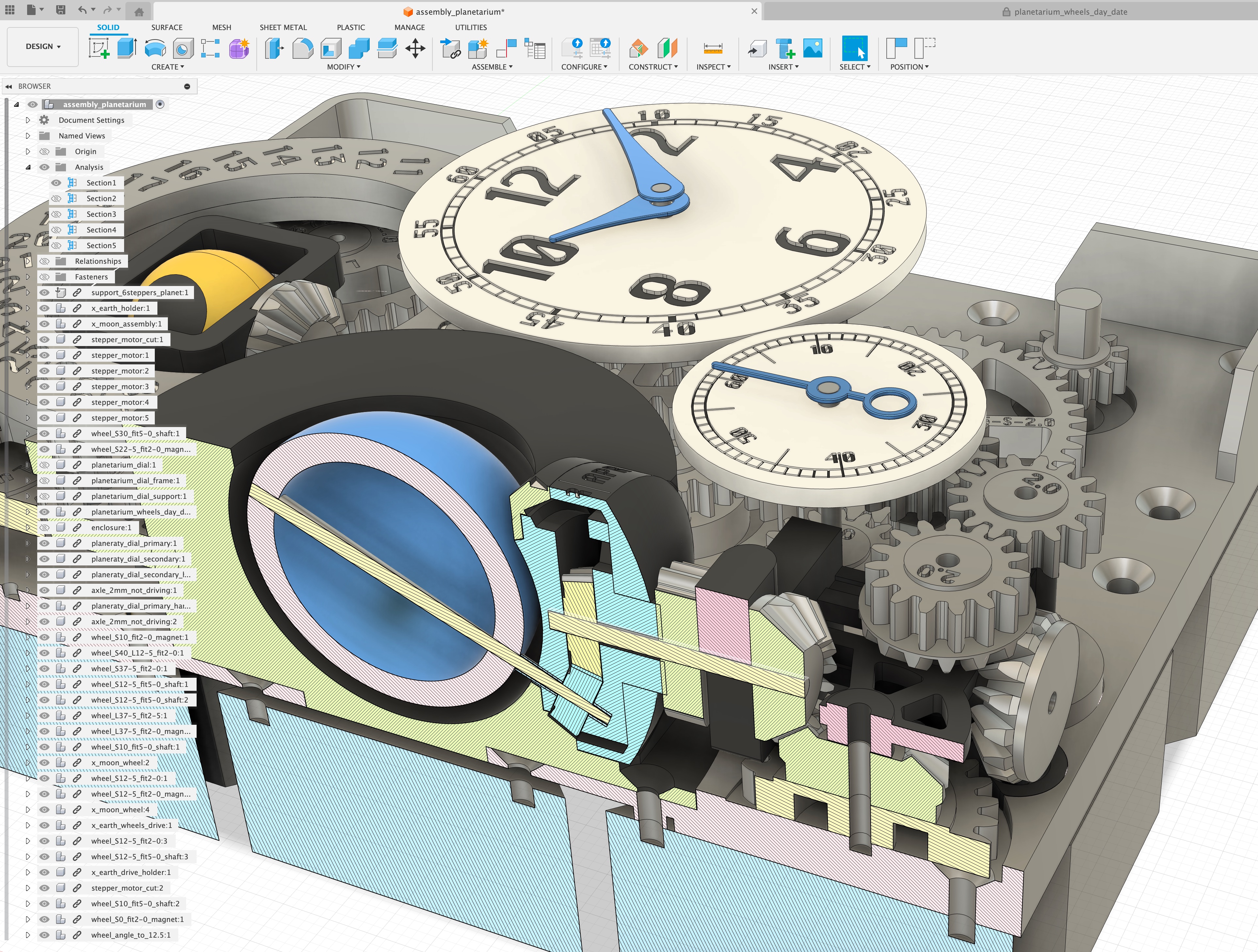1258x952 pixels.
Task: Show the planetarium_dial:1 component
Action: click(x=44, y=465)
